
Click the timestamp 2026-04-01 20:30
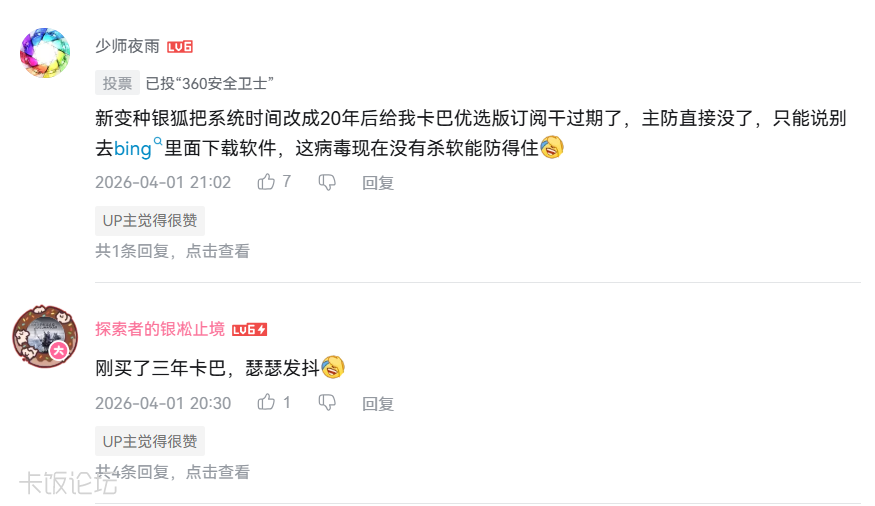[163, 403]
